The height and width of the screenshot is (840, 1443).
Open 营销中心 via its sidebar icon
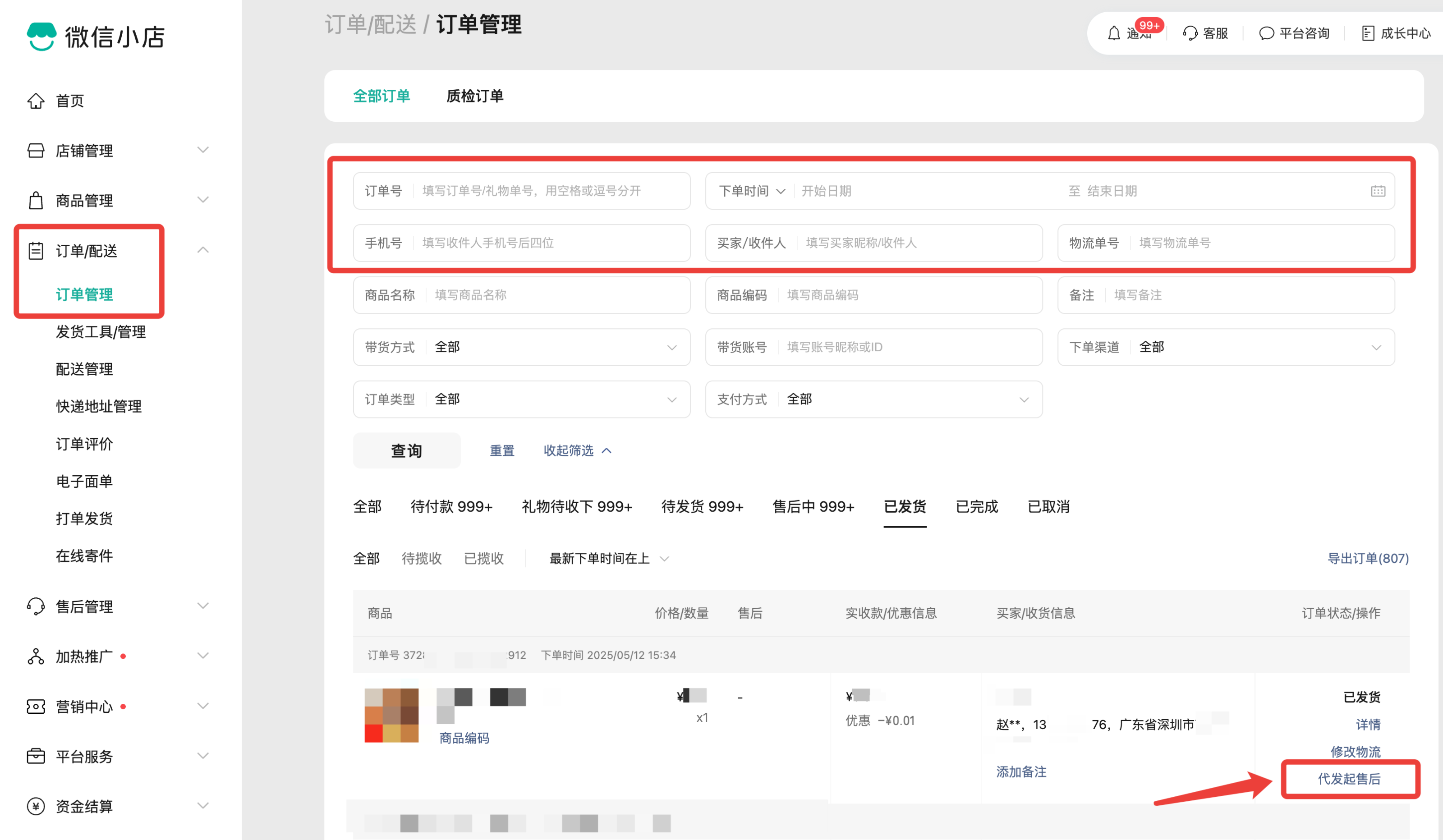(36, 706)
